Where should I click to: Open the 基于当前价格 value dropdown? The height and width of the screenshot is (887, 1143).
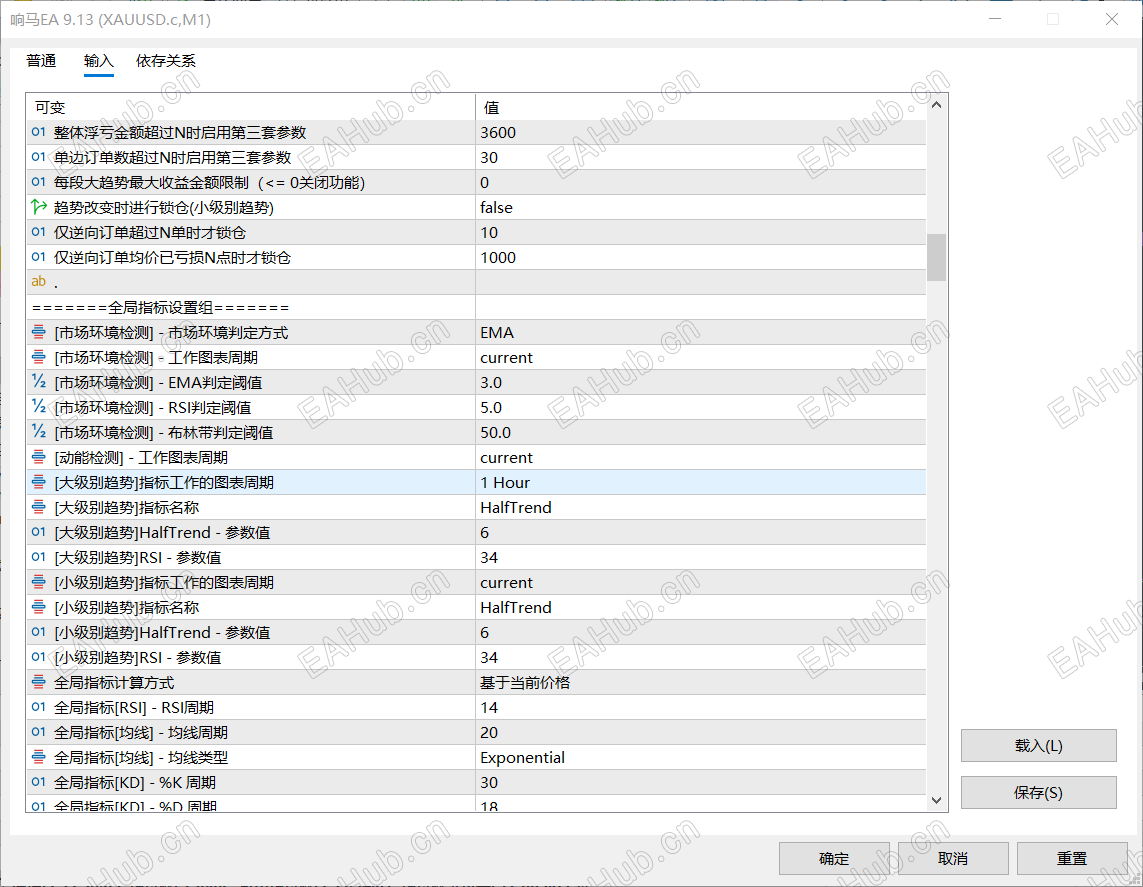[x=701, y=682]
